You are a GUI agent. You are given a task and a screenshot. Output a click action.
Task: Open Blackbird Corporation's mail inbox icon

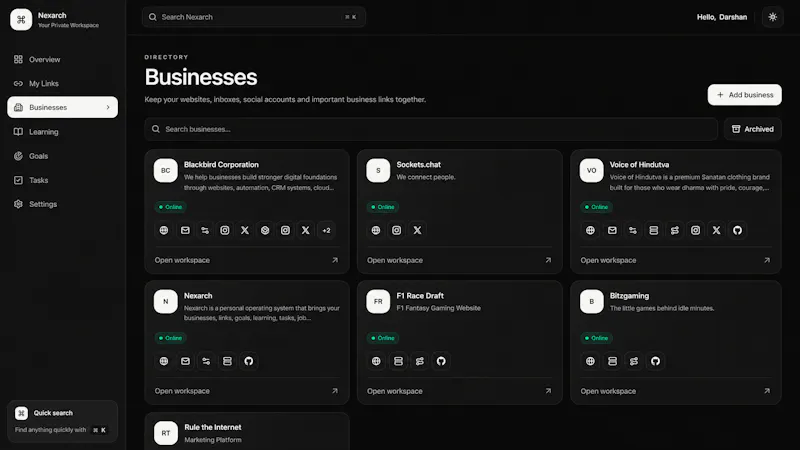pyautogui.click(x=185, y=230)
